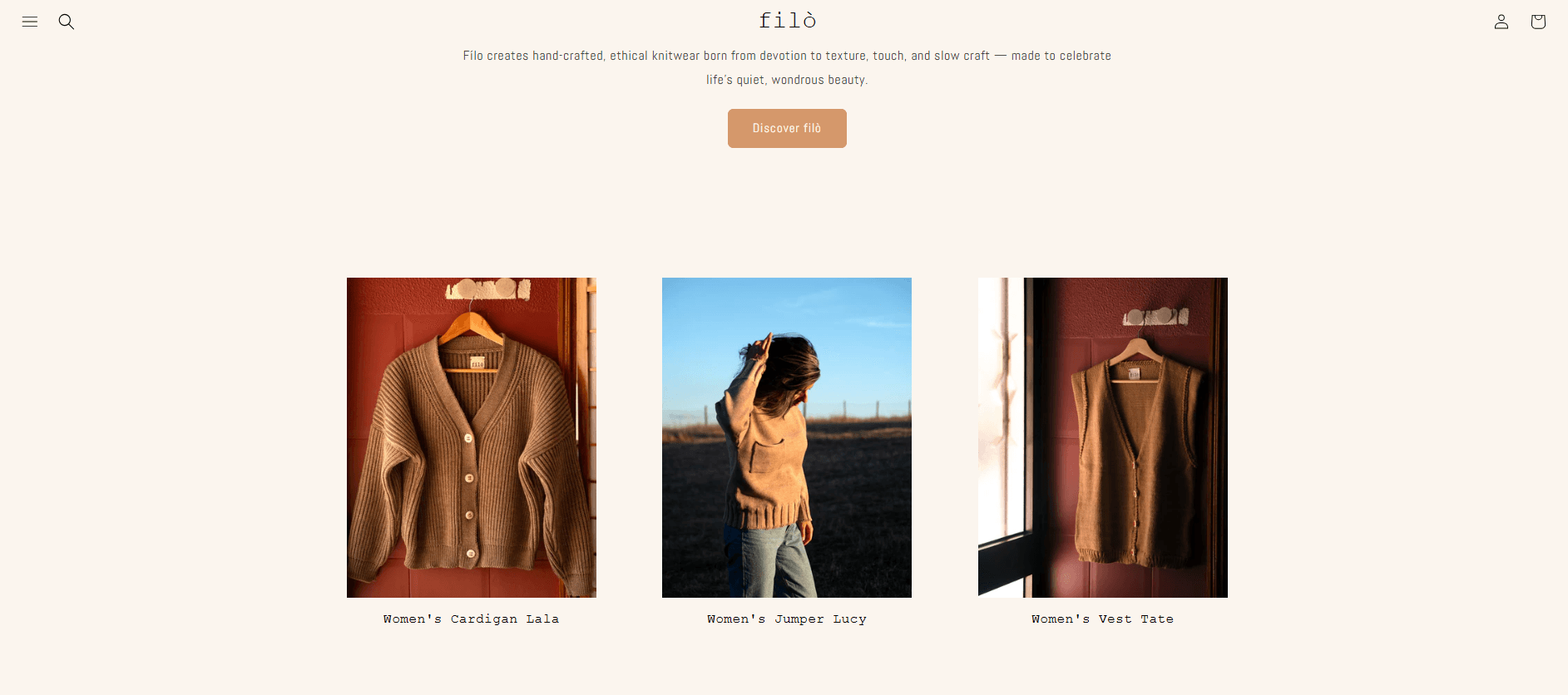This screenshot has width=1568, height=695.
Task: Open the Women's Cardigan Lala title link
Action: pos(471,619)
